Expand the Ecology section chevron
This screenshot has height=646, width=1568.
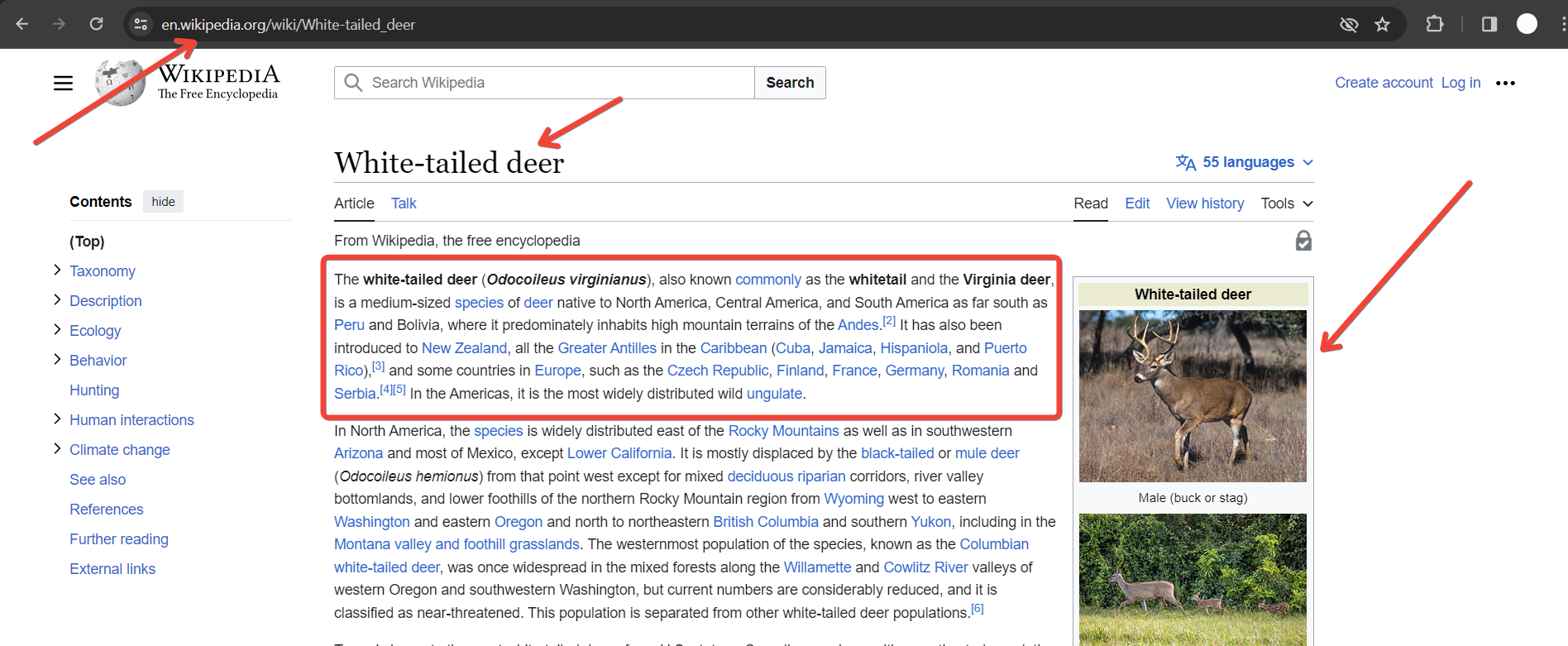57,330
